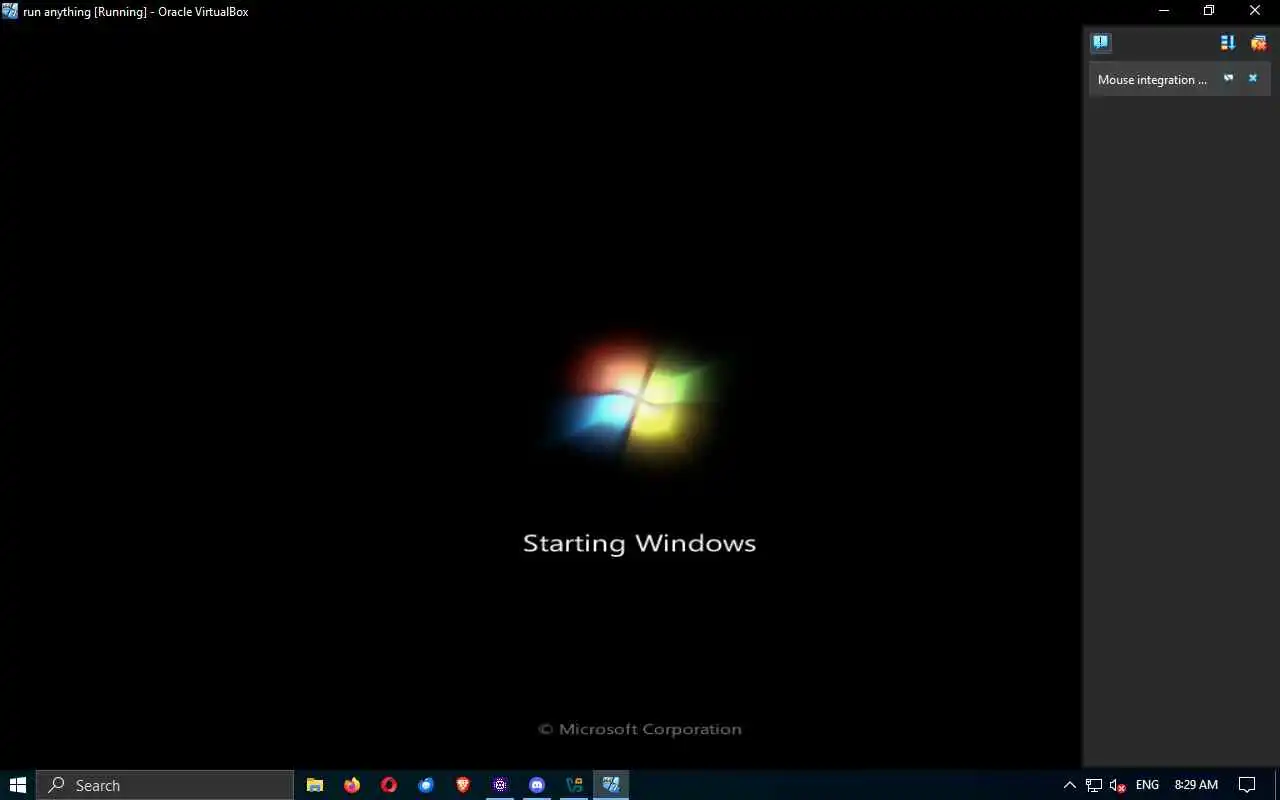Screen dimensions: 1280x800
Task: Open the purple app on taskbar
Action: coord(500,785)
